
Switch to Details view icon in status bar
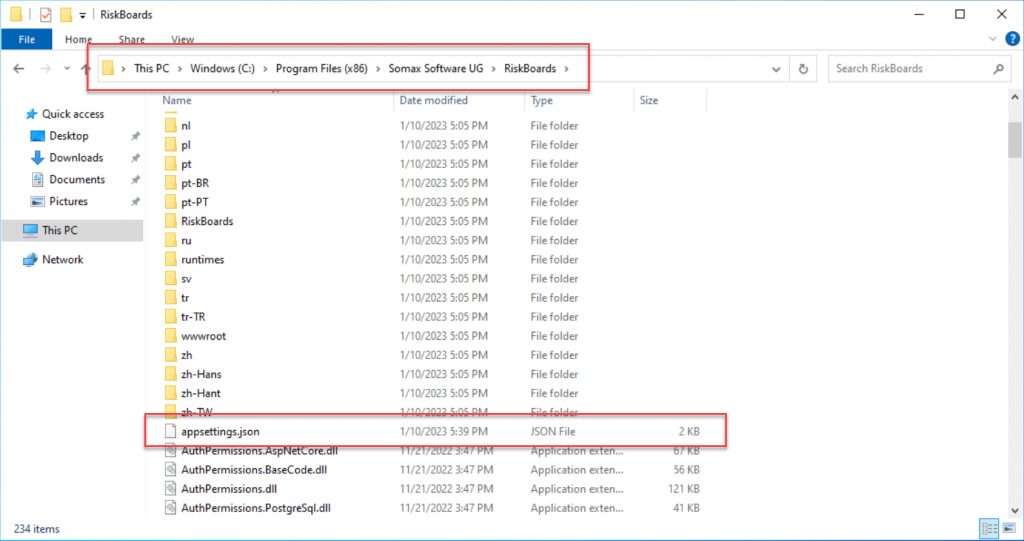tap(988, 528)
